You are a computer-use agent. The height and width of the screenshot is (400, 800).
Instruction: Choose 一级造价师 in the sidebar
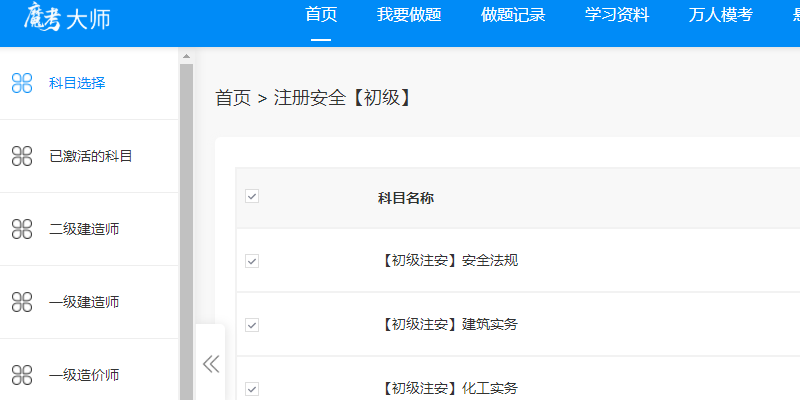coord(84,376)
